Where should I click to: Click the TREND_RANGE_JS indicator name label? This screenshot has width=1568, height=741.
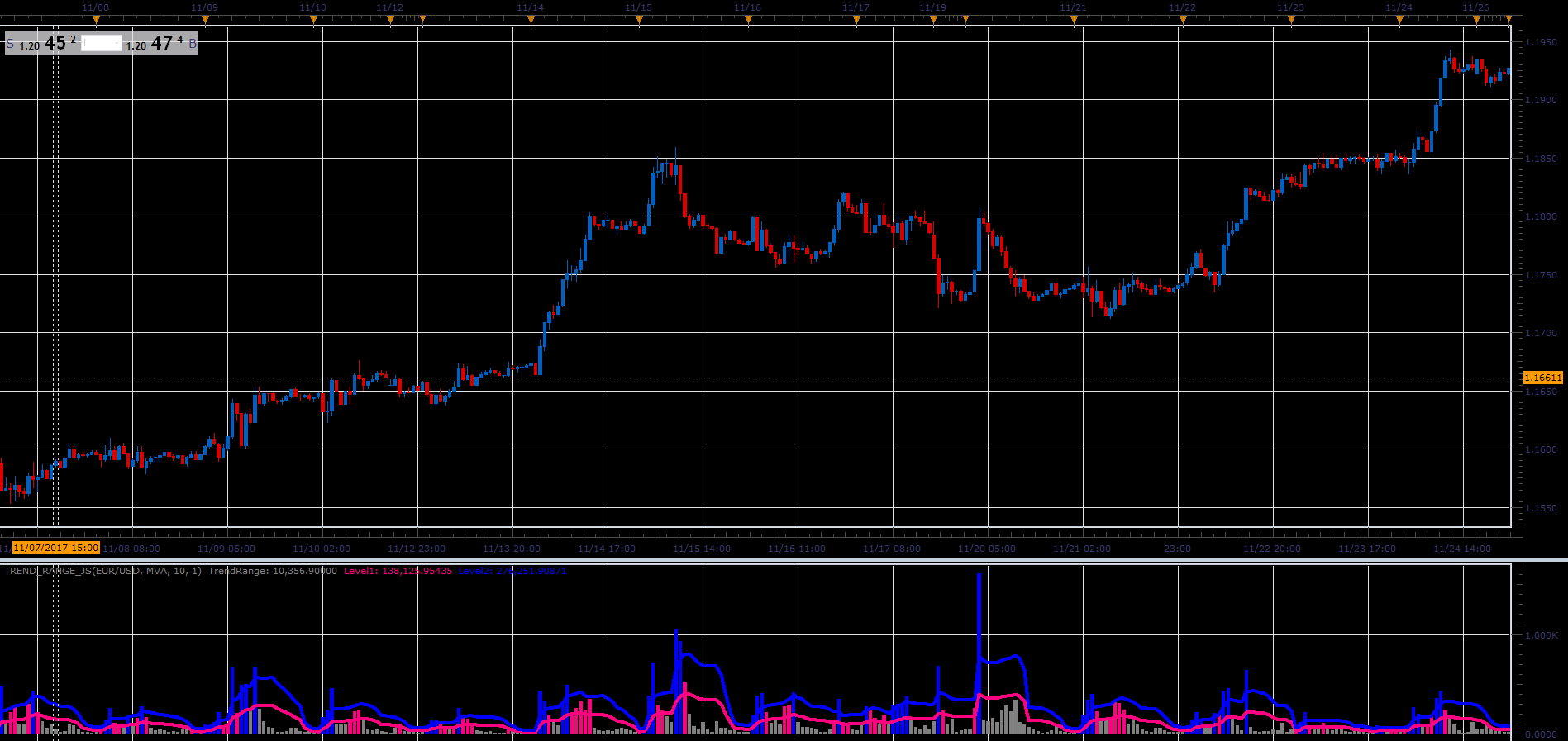pyautogui.click(x=102, y=571)
